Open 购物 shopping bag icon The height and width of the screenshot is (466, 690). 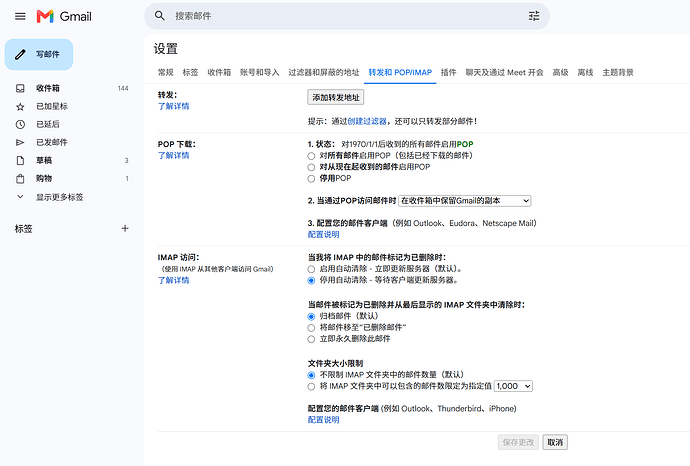pyautogui.click(x=20, y=179)
